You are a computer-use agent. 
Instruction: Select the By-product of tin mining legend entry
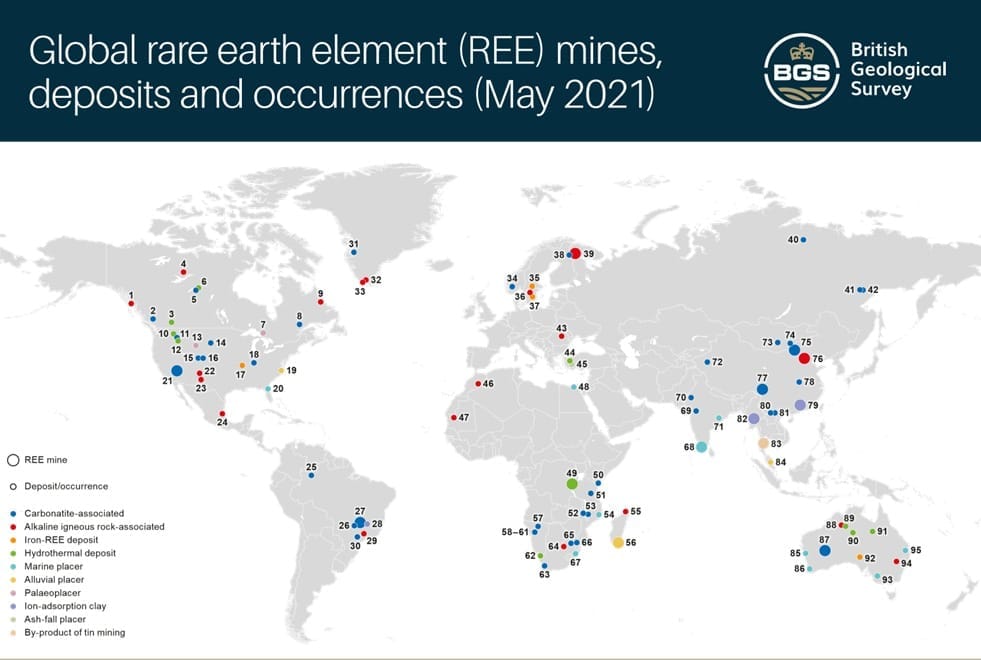[x=68, y=632]
